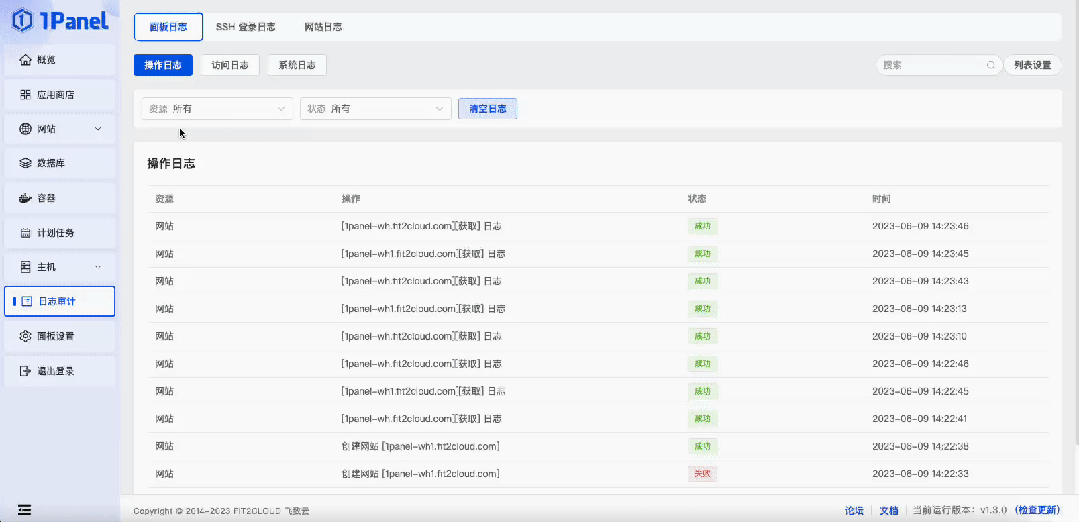Open 面板设置 in the sidebar
Viewport: 1079px width, 522px height.
point(59,336)
